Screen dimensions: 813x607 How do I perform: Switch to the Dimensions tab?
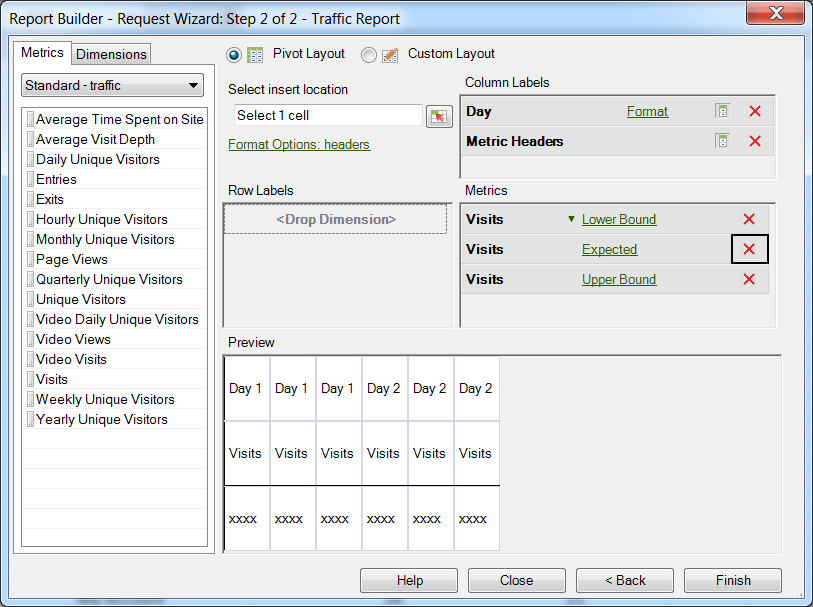(x=111, y=54)
